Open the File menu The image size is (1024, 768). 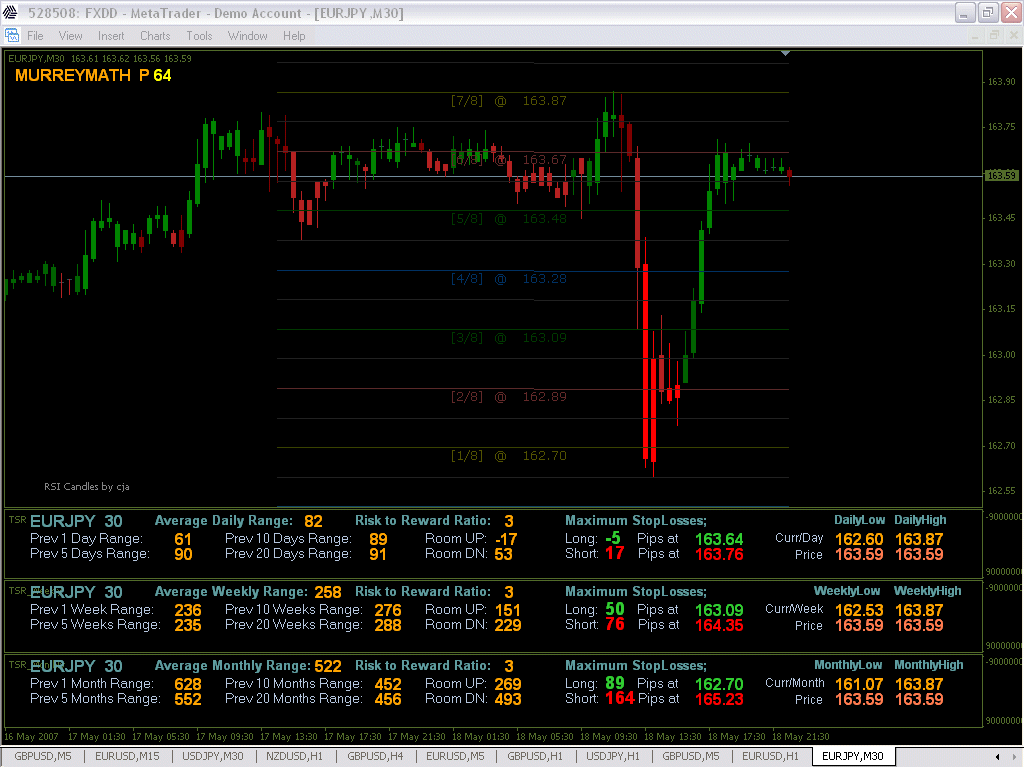point(35,35)
